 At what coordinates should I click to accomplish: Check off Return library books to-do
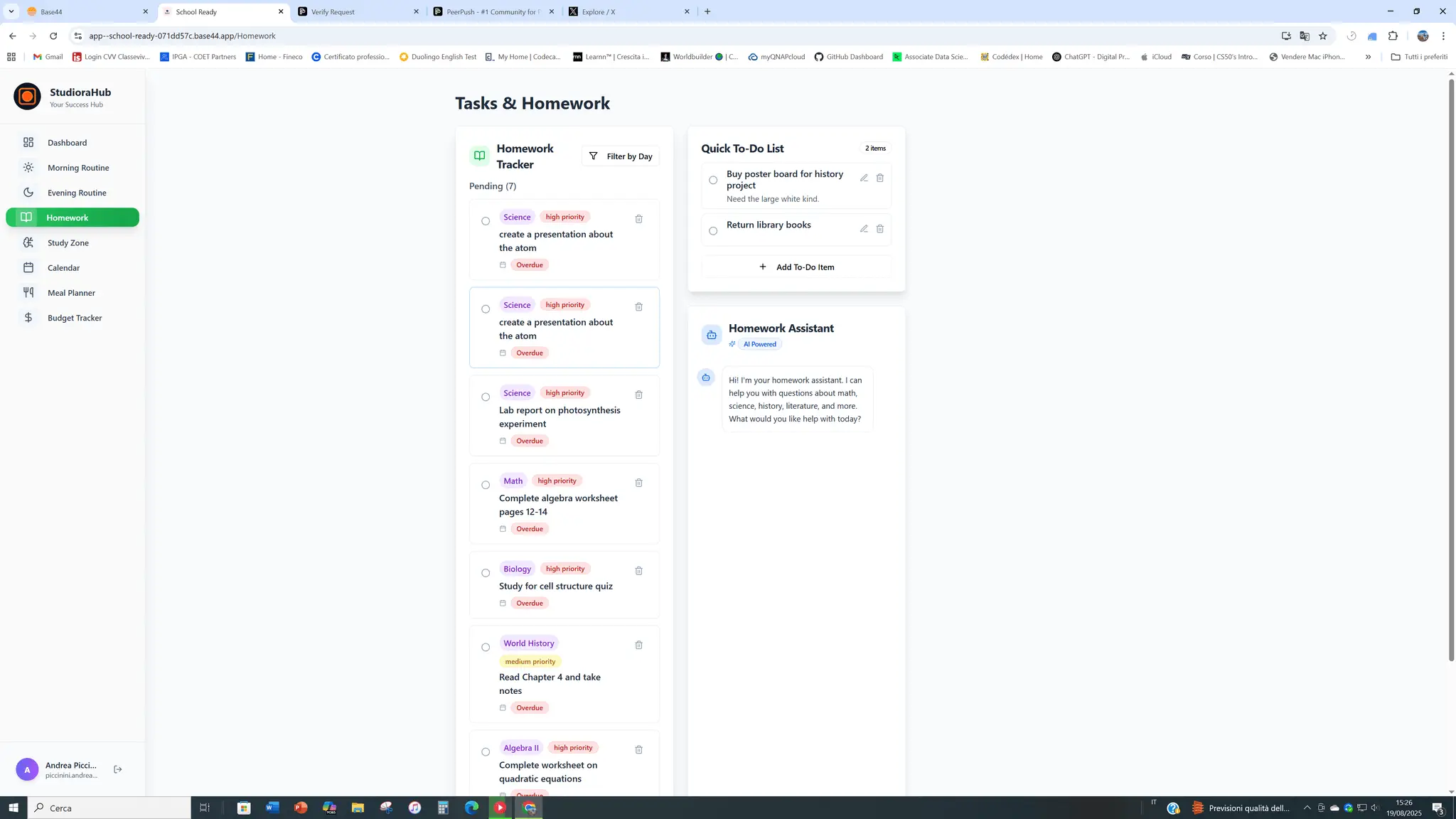[713, 231]
